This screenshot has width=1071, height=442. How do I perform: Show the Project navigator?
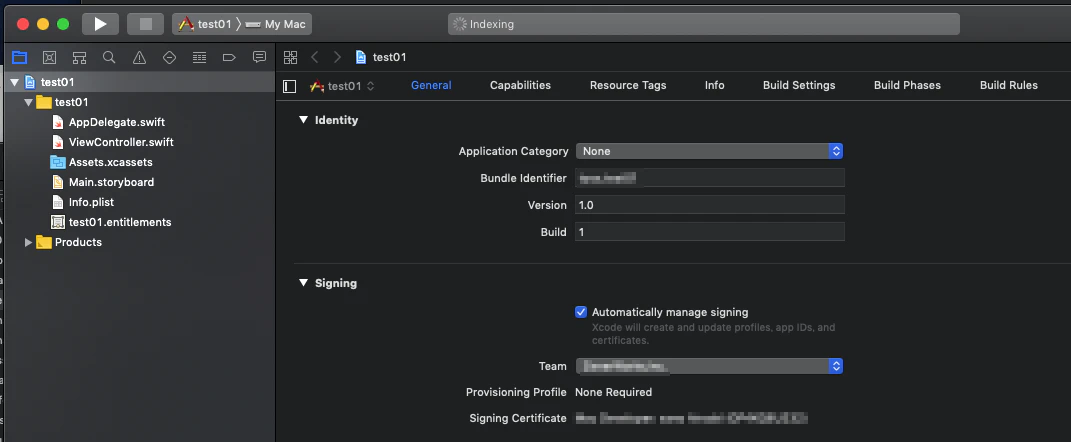[x=20, y=57]
